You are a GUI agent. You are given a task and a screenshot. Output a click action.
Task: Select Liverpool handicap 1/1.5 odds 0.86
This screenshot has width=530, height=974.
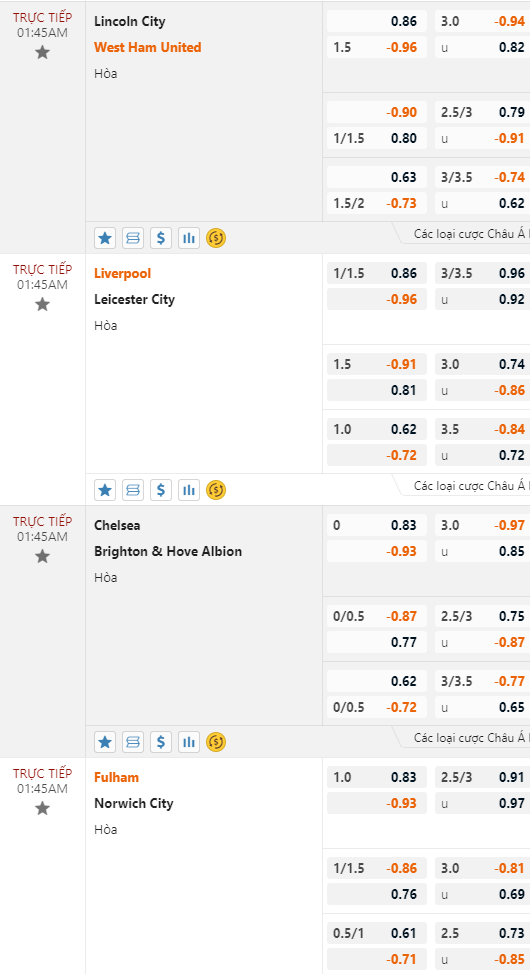click(x=377, y=273)
